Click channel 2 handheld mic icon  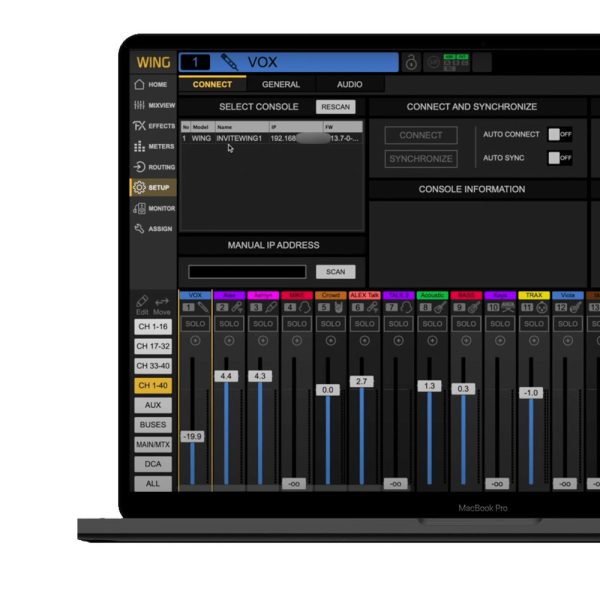(237, 307)
